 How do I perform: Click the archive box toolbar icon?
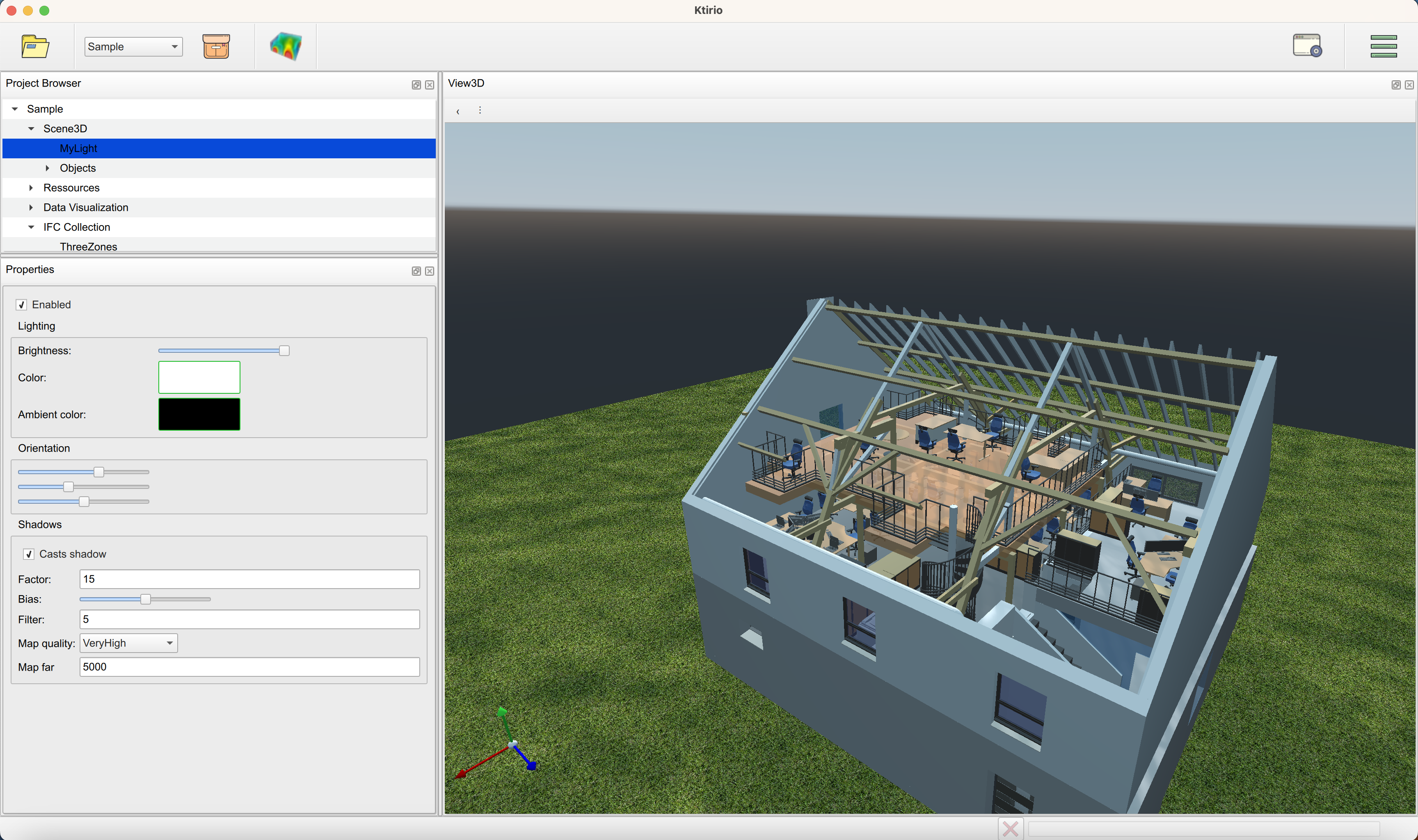point(216,46)
